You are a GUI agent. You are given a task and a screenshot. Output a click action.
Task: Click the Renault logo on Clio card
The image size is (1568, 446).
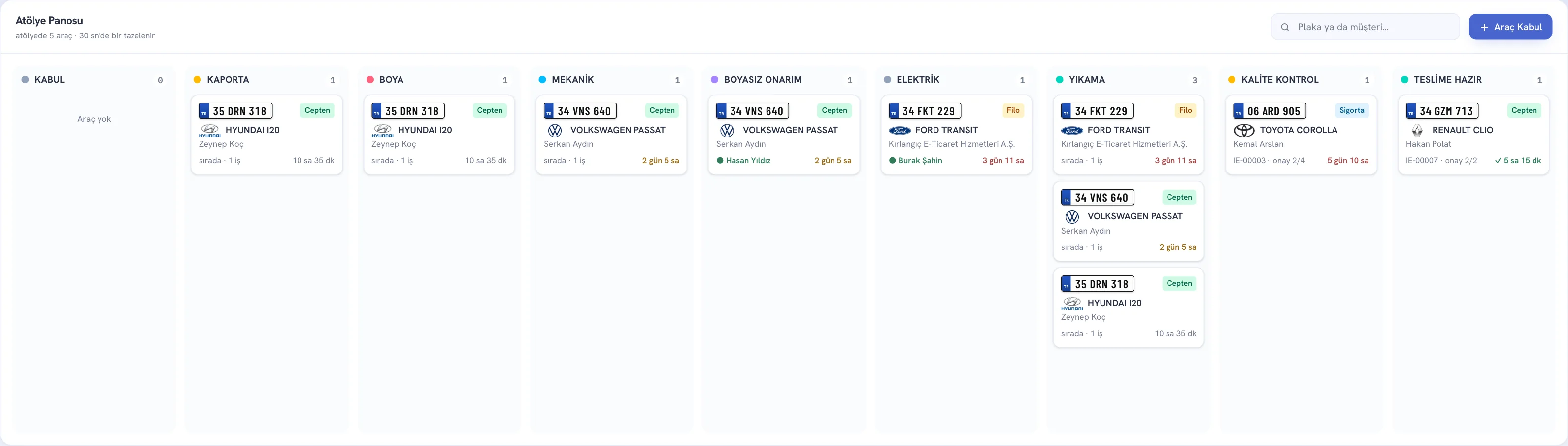tap(1417, 131)
